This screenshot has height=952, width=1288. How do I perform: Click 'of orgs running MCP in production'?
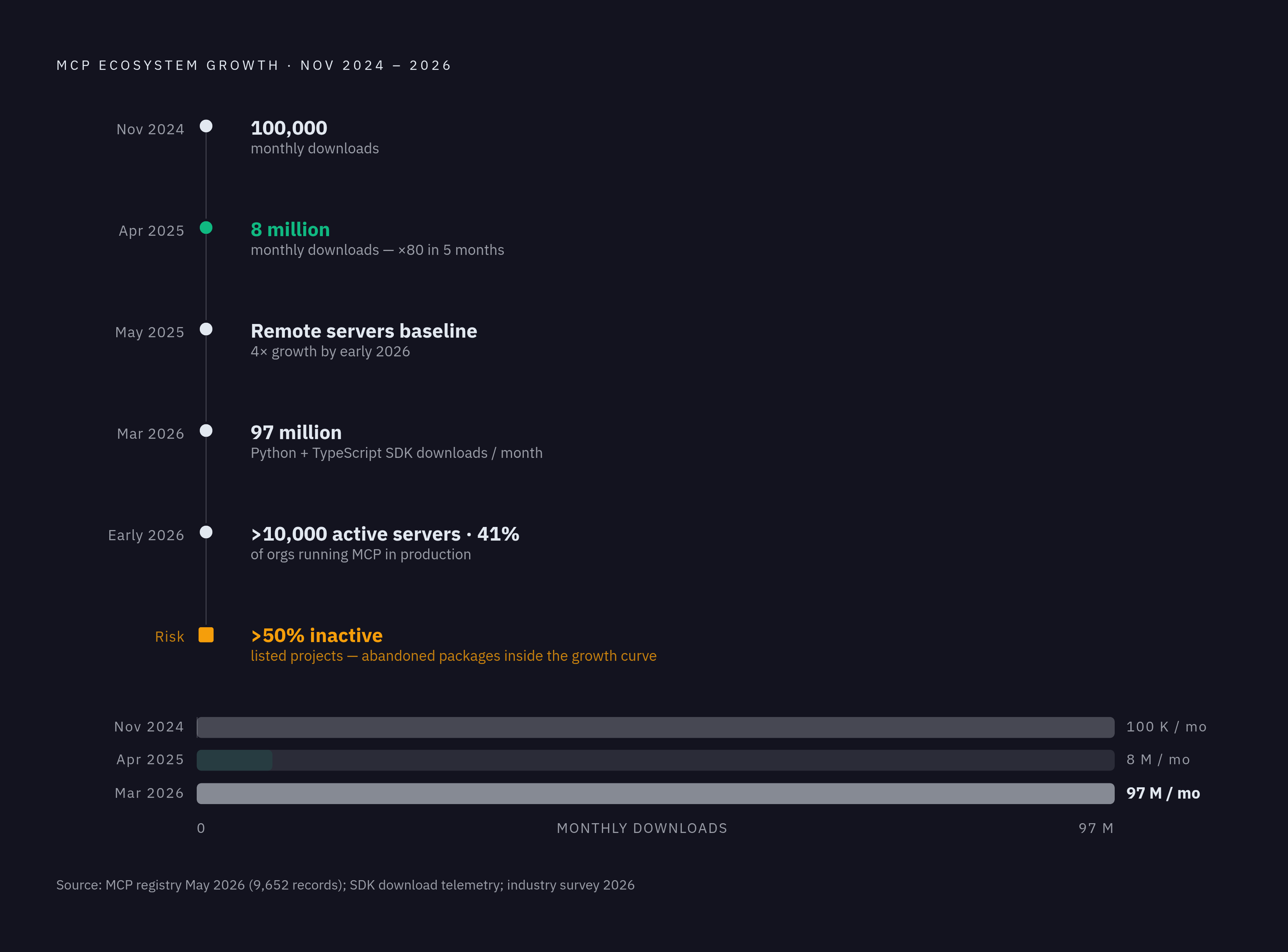(361, 554)
